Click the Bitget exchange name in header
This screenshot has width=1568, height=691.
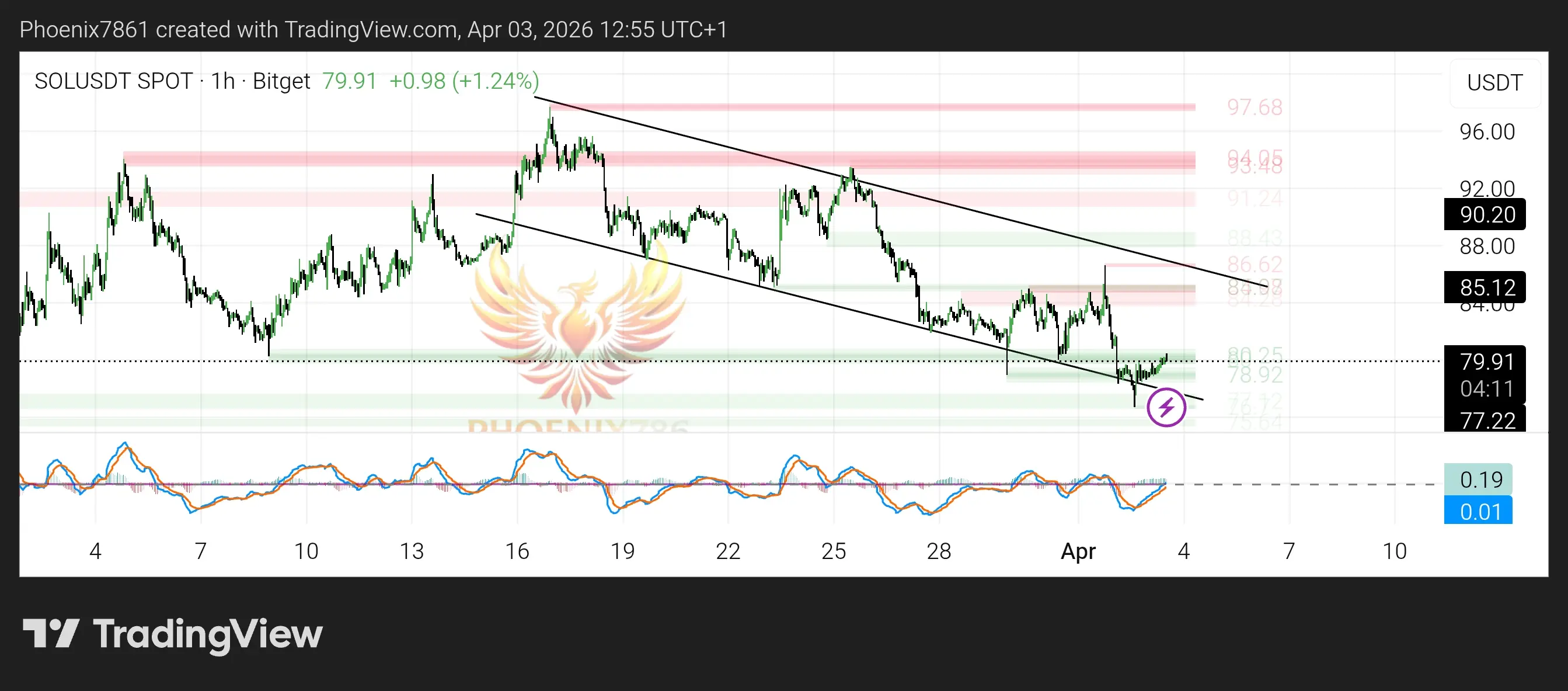[281, 81]
